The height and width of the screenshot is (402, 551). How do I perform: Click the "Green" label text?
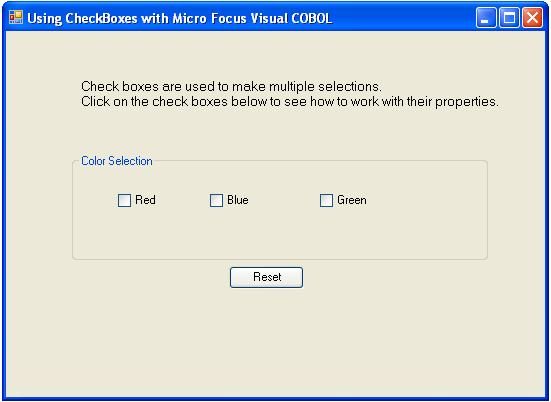(x=352, y=200)
